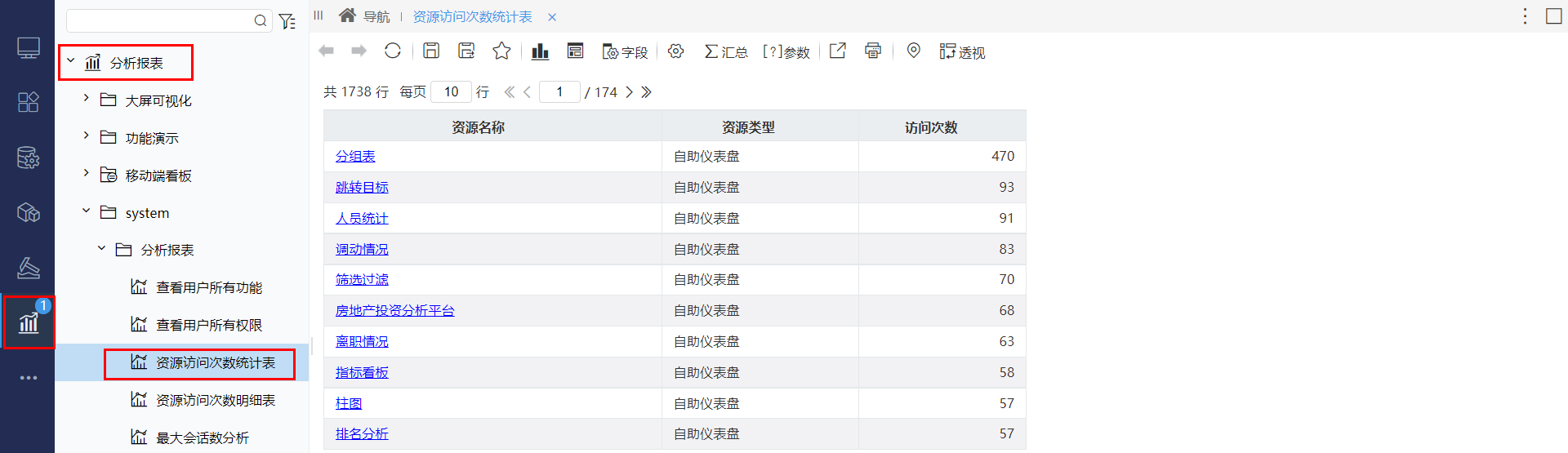Open the table view toolbar icon

[x=576, y=51]
